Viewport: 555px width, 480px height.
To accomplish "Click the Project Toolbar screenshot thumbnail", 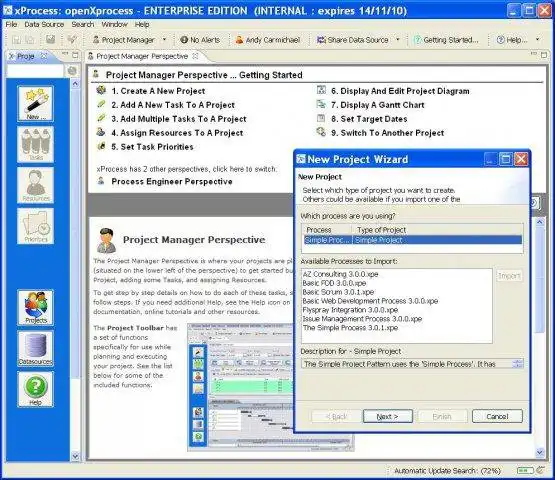I will (270, 387).
